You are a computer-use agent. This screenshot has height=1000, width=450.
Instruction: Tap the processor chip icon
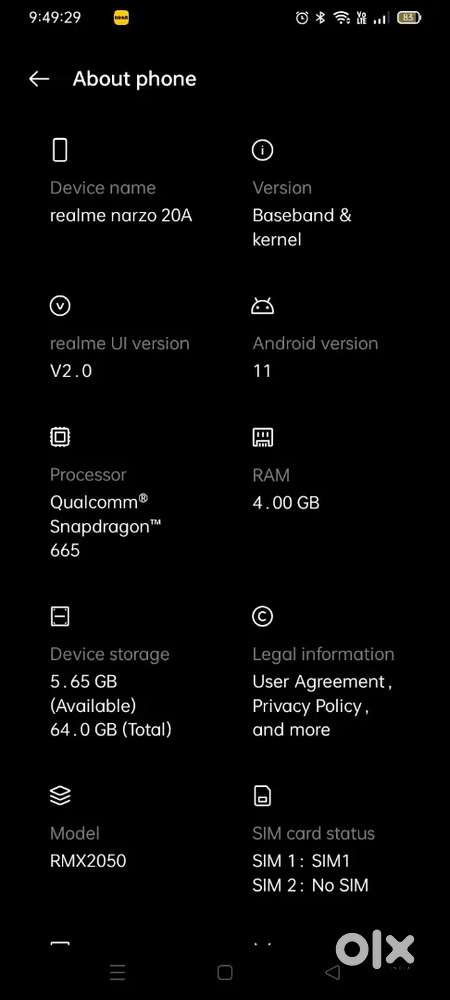60,438
